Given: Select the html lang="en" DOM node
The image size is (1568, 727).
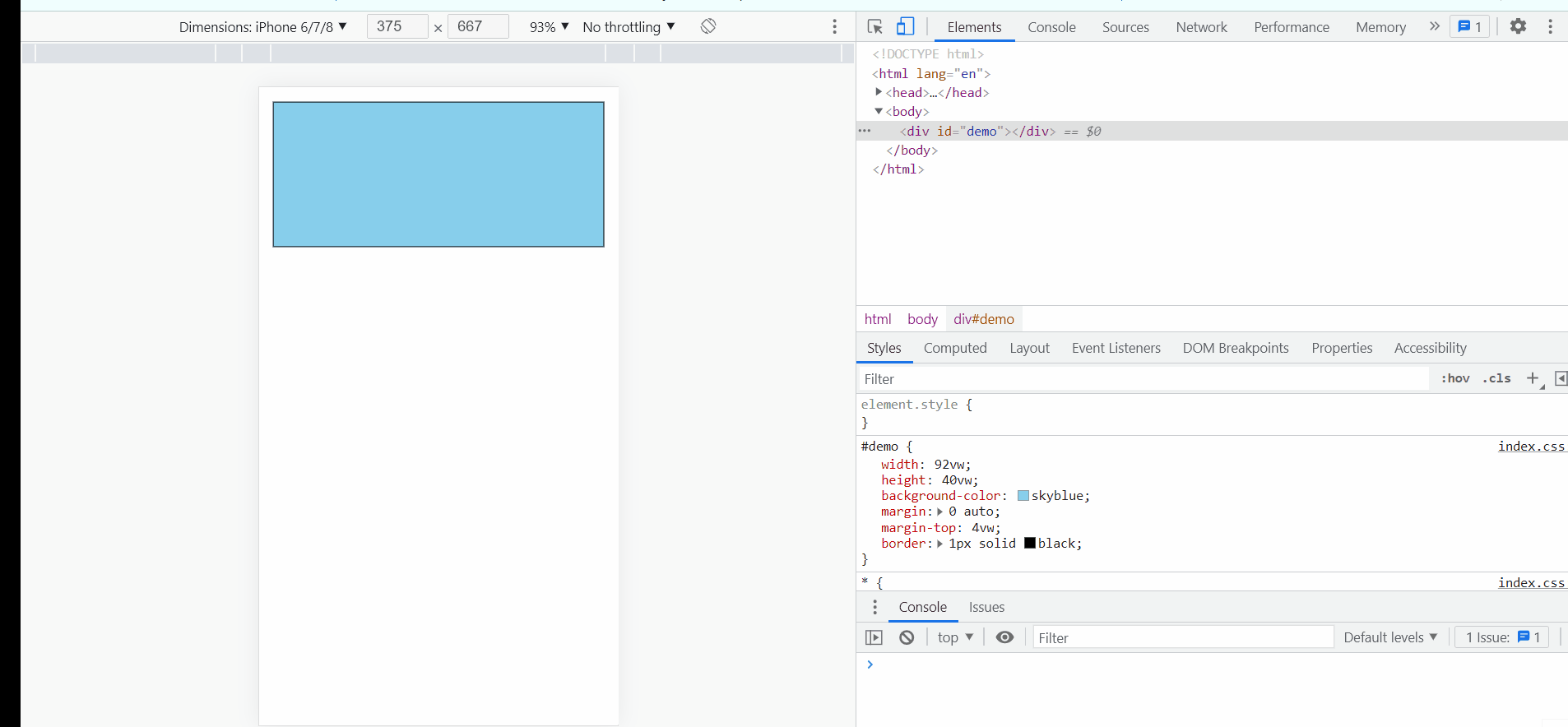Looking at the screenshot, I should click(930, 73).
